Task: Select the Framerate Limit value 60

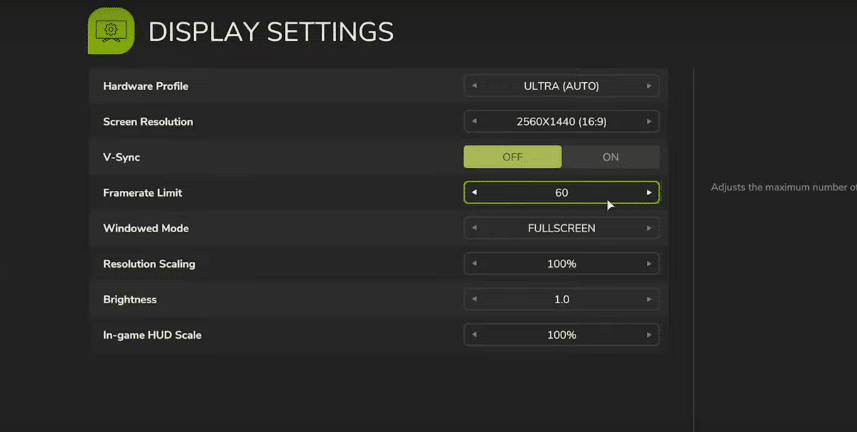Action: [x=561, y=192]
